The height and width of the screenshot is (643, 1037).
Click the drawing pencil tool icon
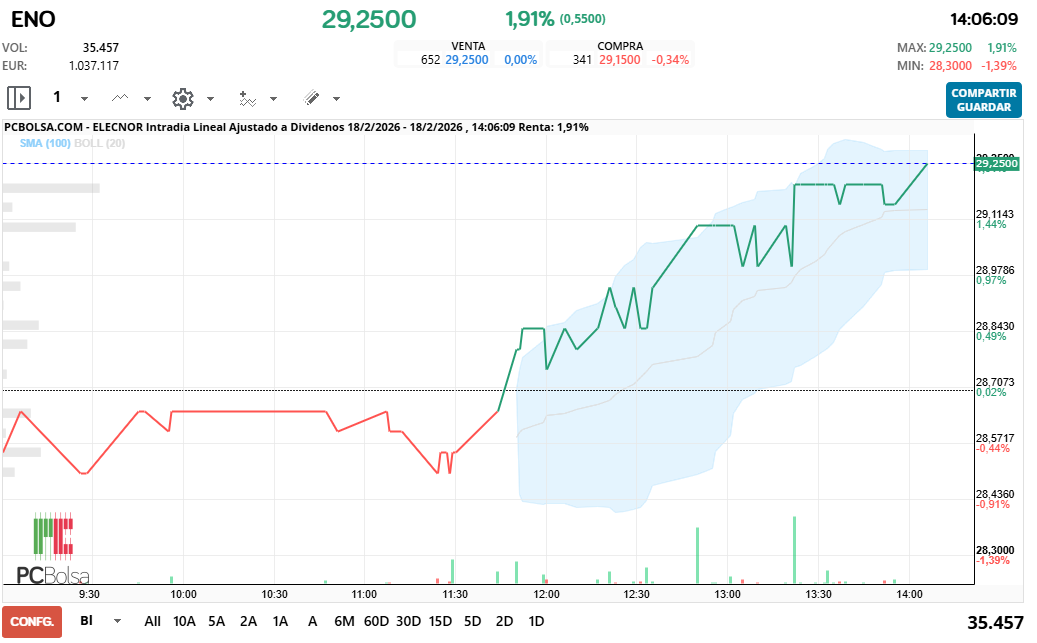(310, 98)
